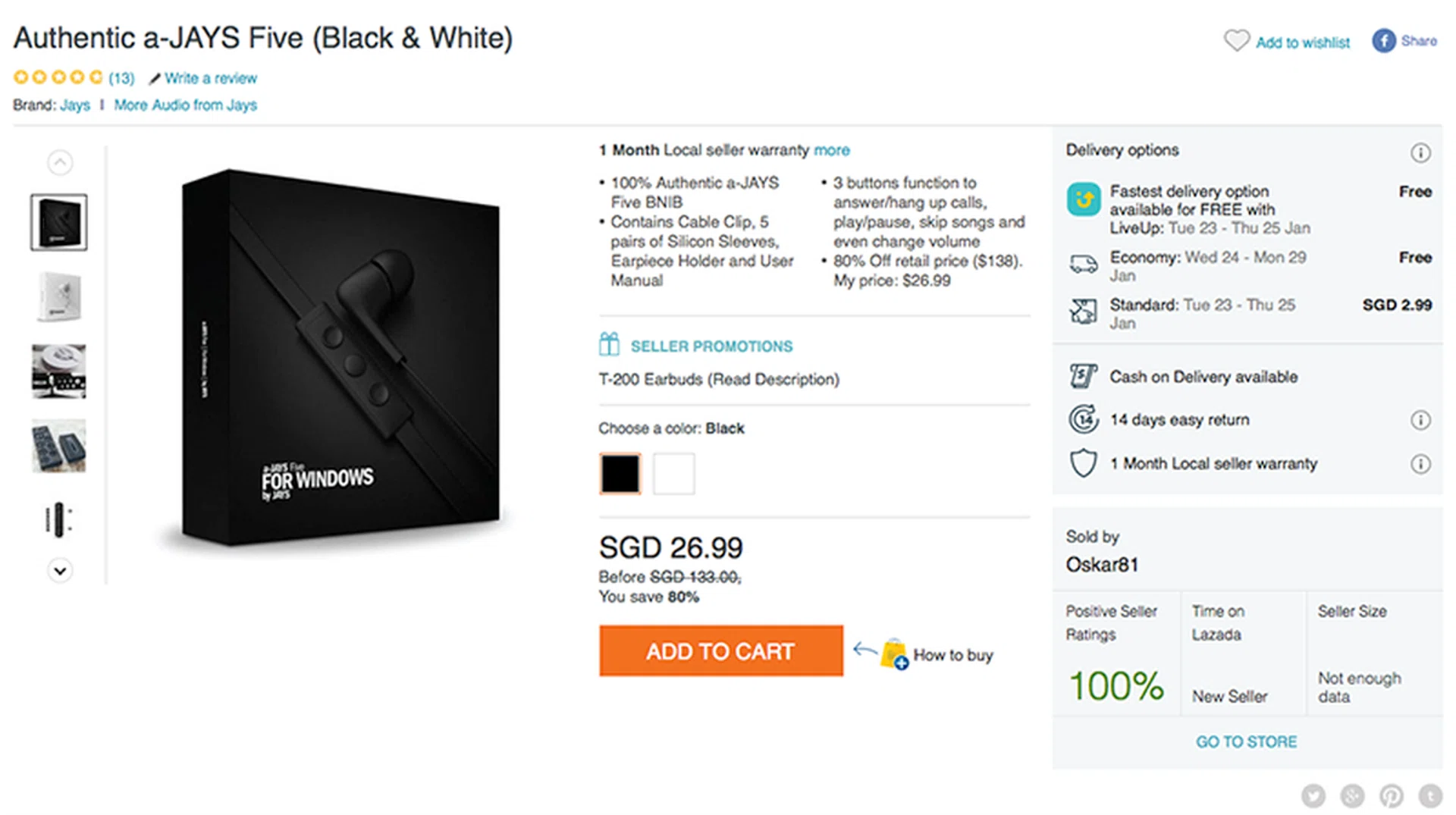Click the Pinterest share icon at bottom

click(x=1391, y=795)
